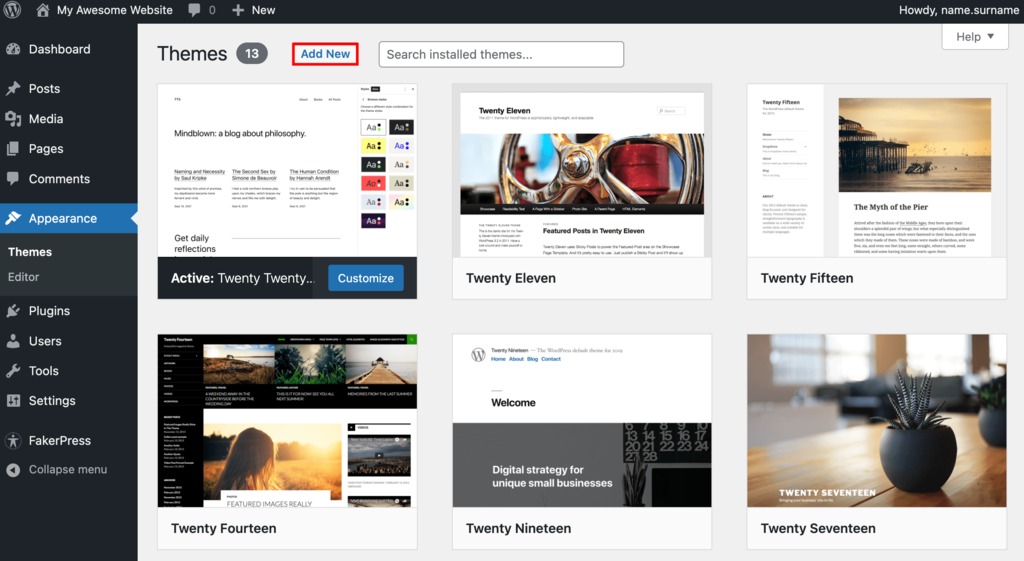This screenshot has height=561, width=1024.
Task: Click the Plugins plug icon
Action: click(x=13, y=311)
